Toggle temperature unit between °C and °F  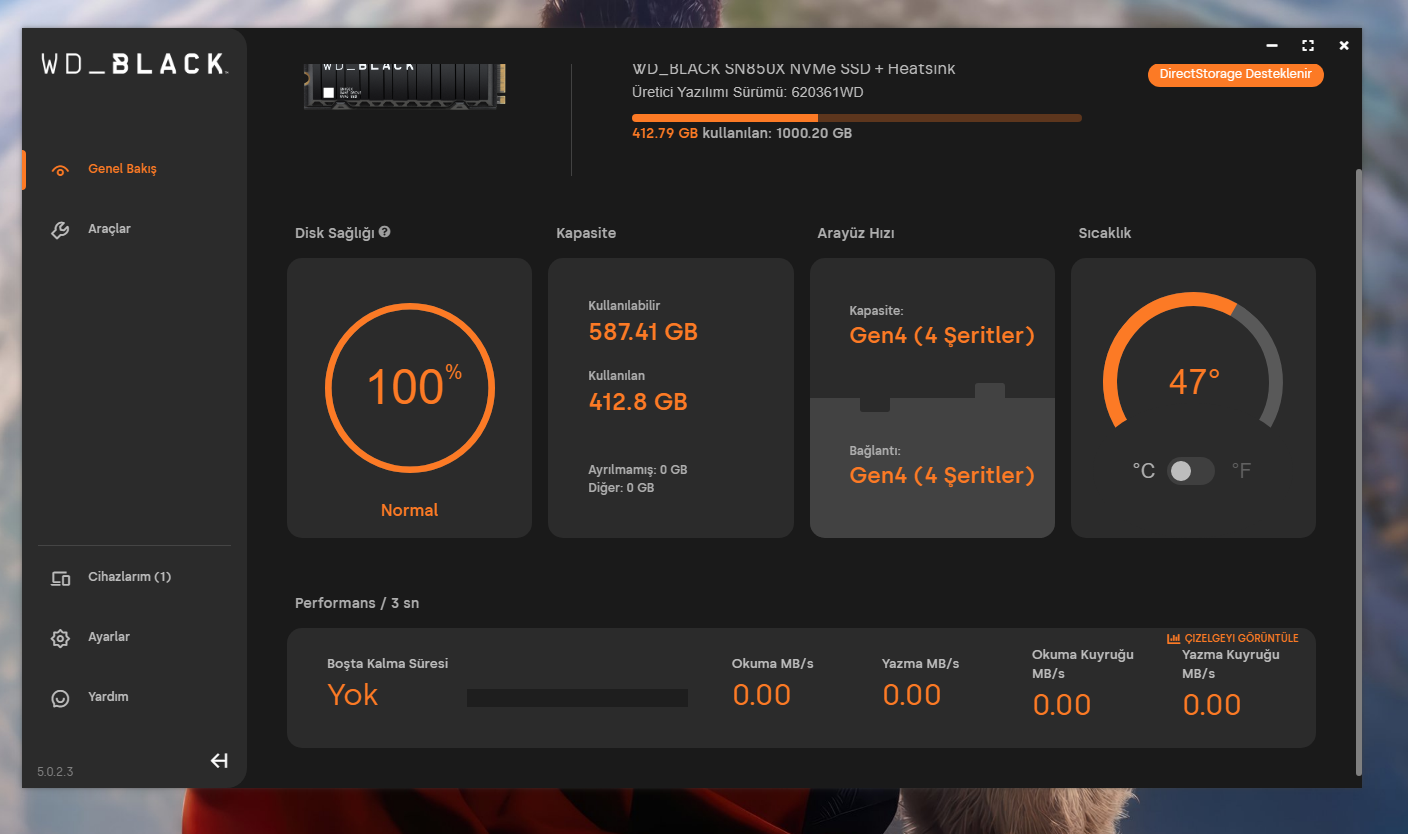pyautogui.click(x=1190, y=471)
